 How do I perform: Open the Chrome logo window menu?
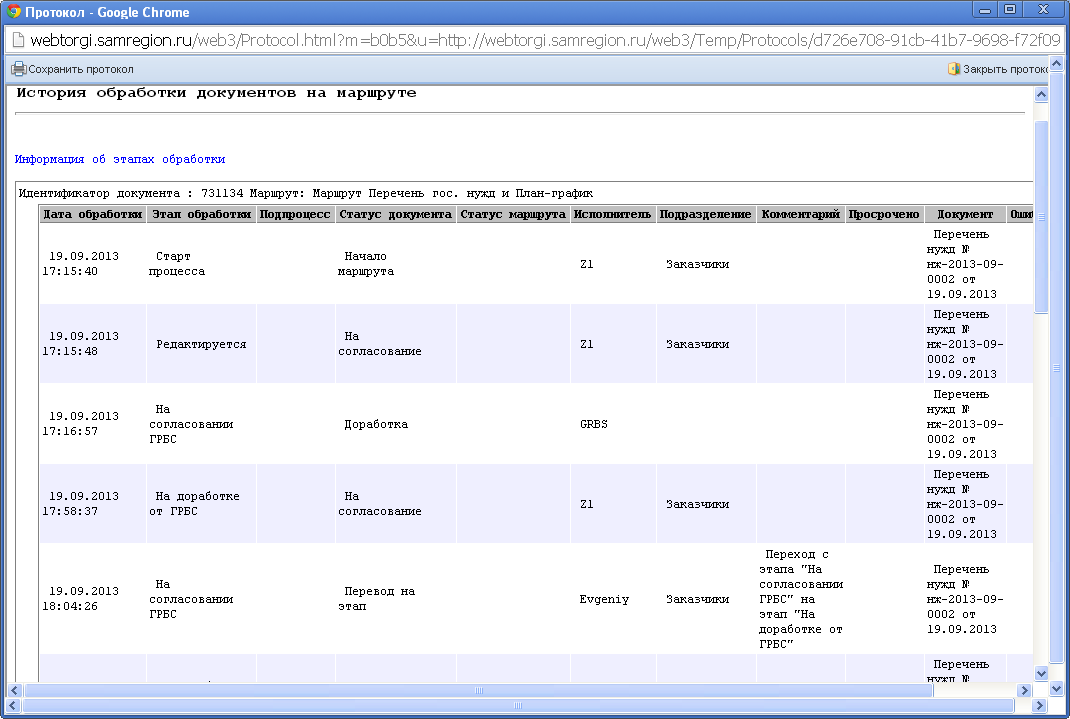tap(15, 12)
